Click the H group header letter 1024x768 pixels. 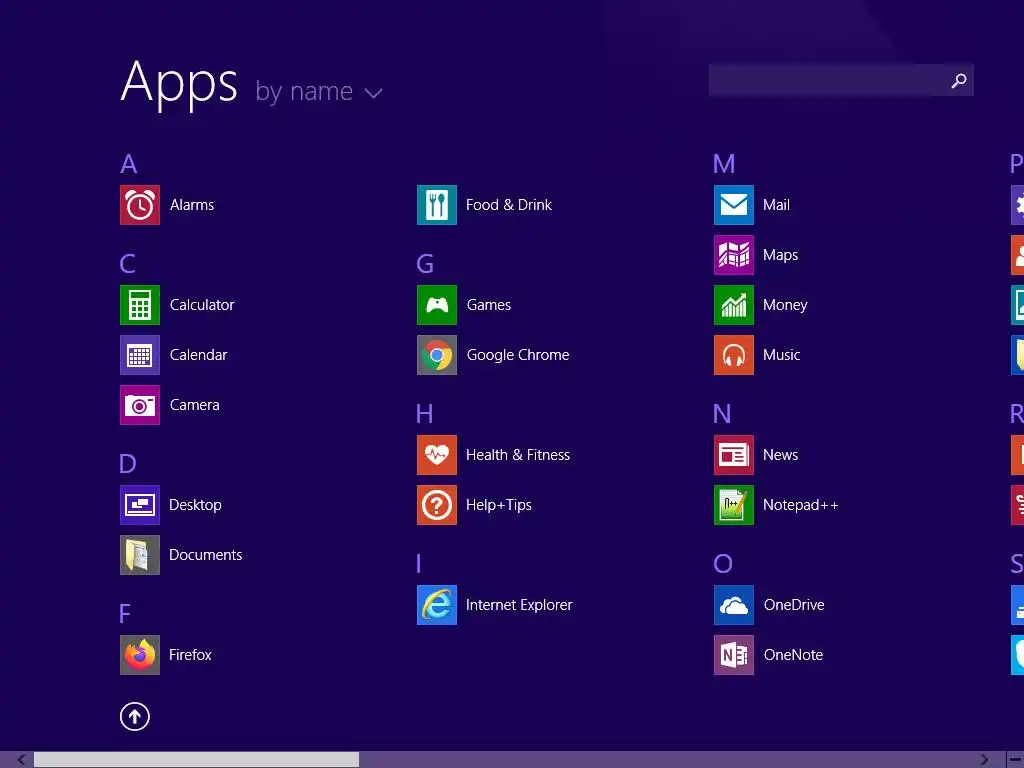424,414
